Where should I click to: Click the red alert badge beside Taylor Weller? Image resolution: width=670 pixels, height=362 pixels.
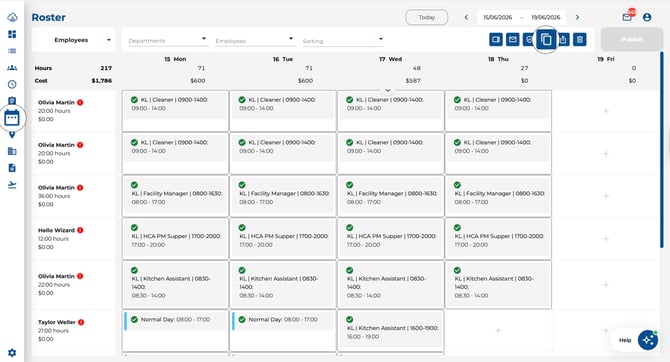click(81, 322)
